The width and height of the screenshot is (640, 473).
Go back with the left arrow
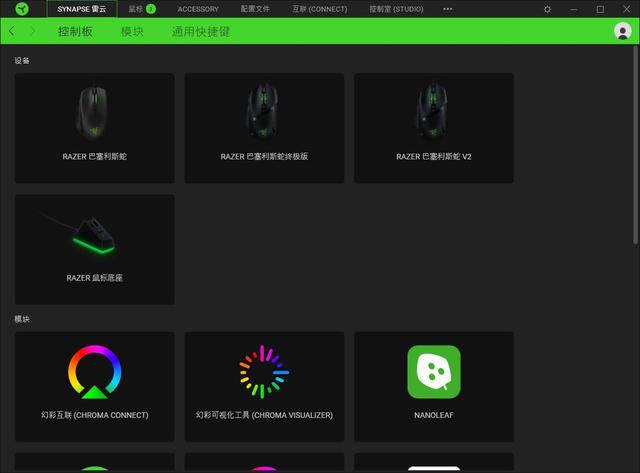pos(11,31)
